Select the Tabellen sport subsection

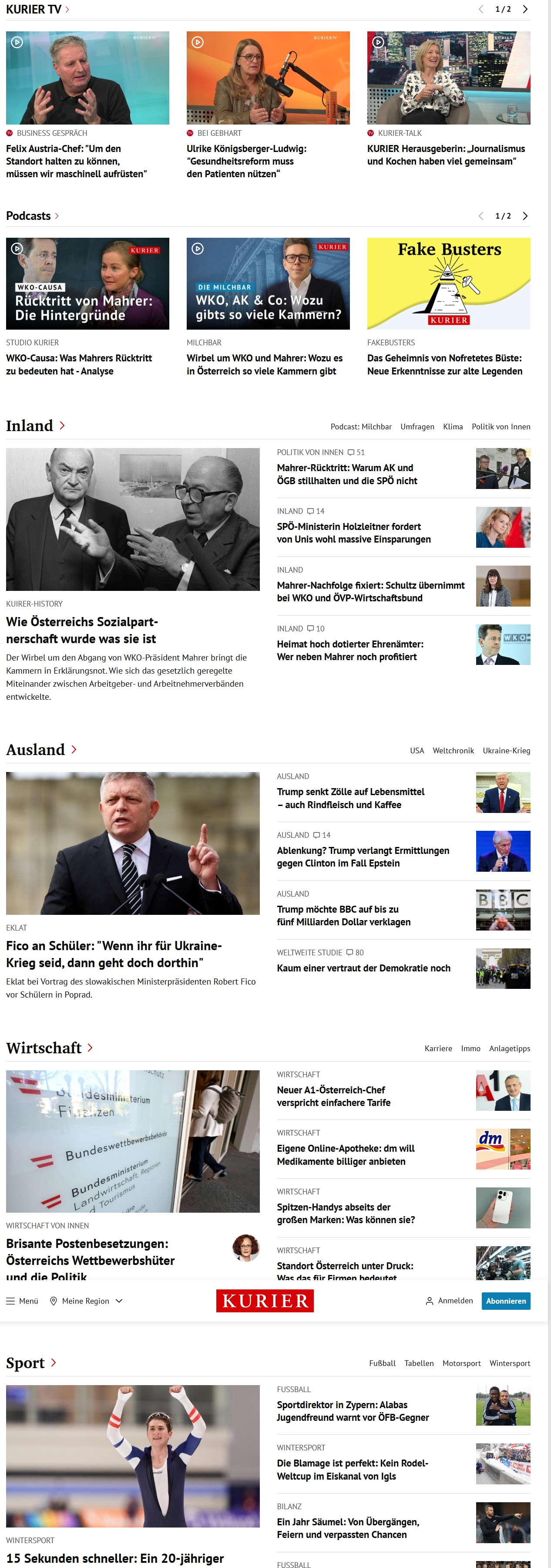click(x=419, y=1363)
